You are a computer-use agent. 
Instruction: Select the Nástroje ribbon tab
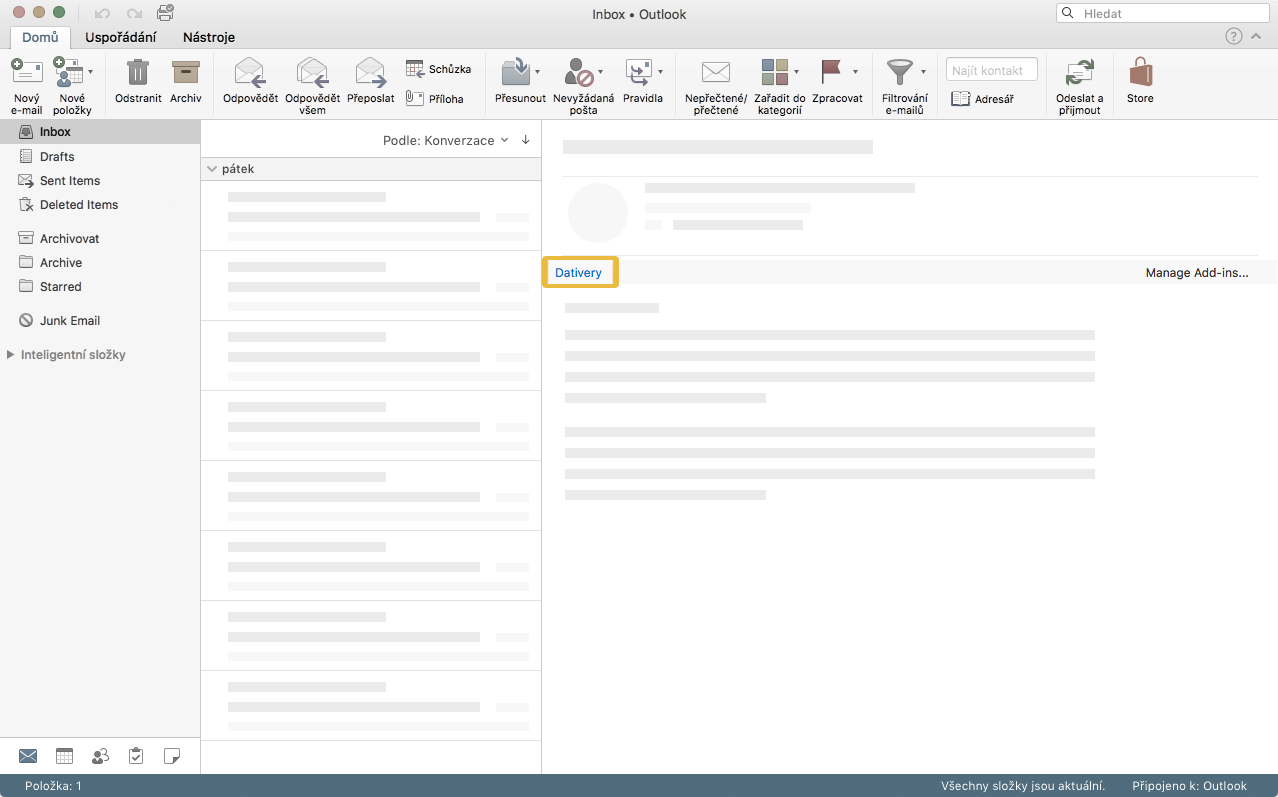click(x=209, y=37)
